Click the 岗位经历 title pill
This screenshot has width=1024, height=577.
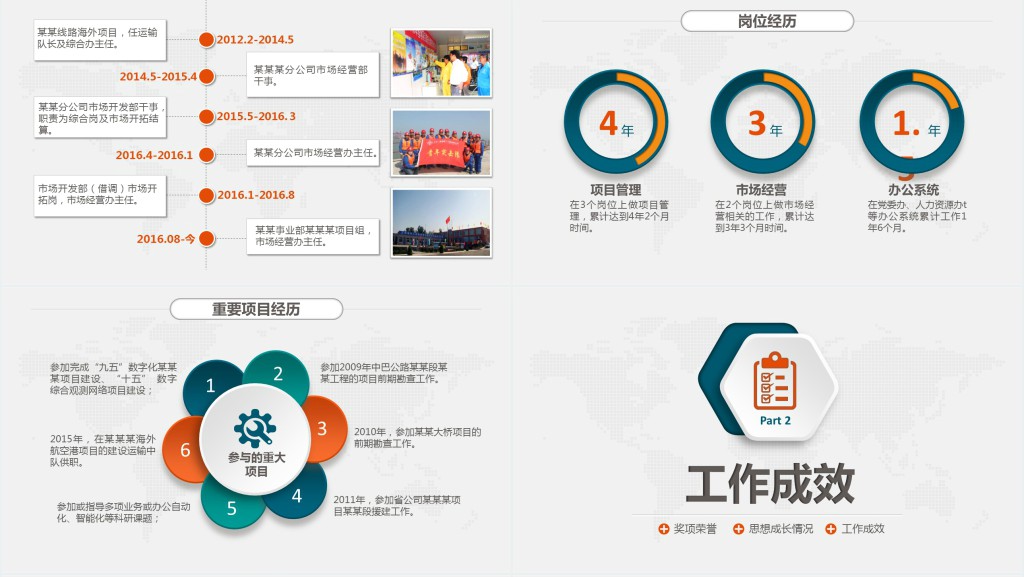point(767,21)
